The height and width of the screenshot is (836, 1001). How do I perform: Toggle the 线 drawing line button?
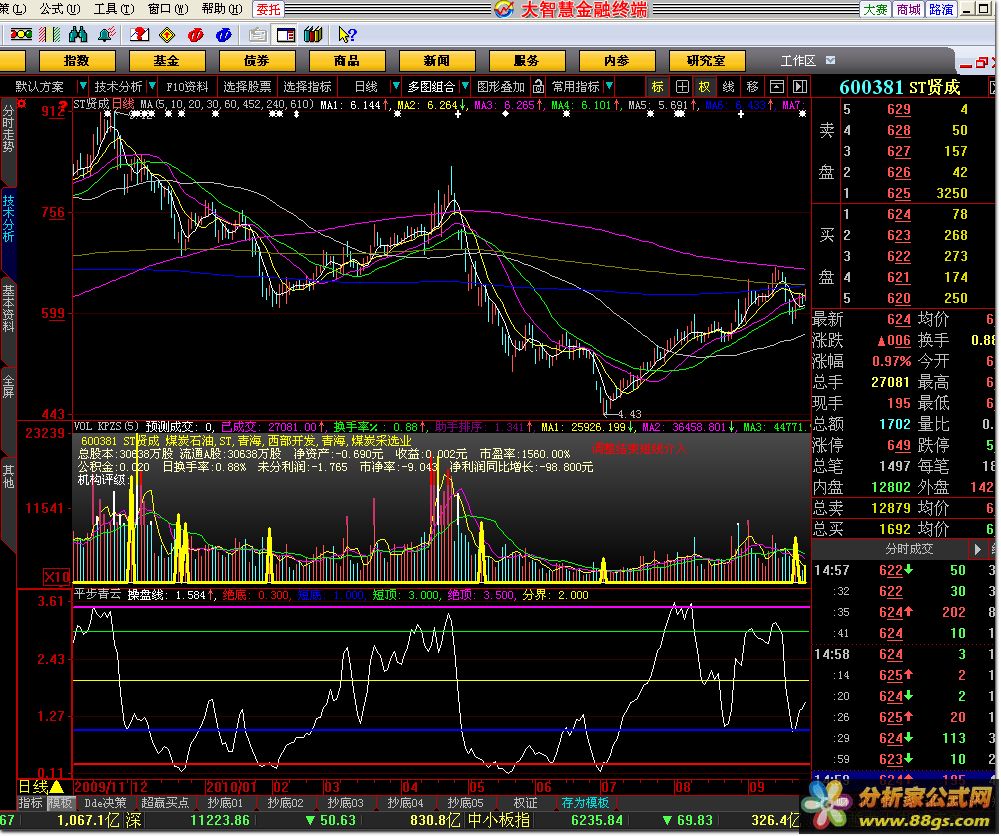click(728, 86)
